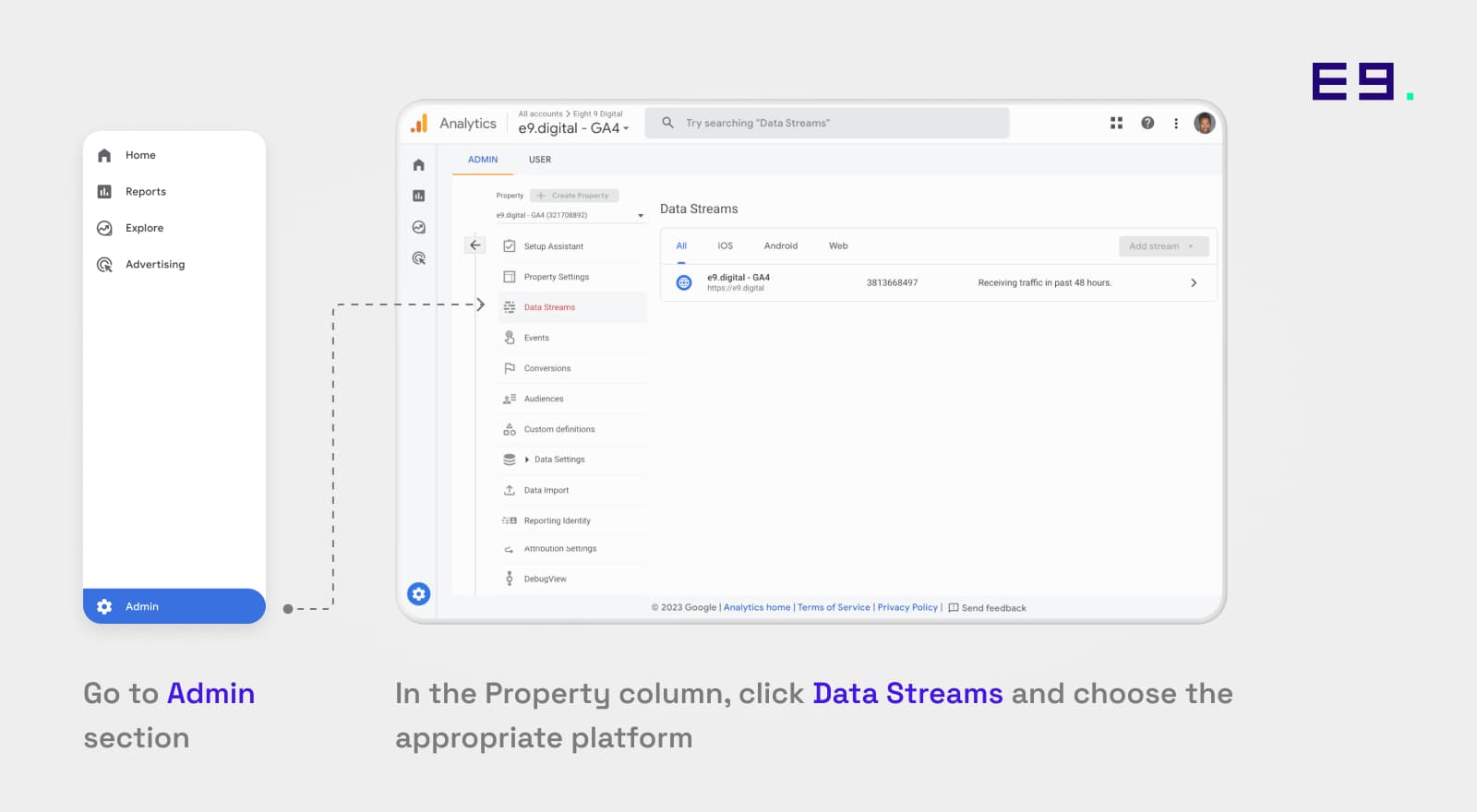Open Audiences settings

(x=572, y=399)
